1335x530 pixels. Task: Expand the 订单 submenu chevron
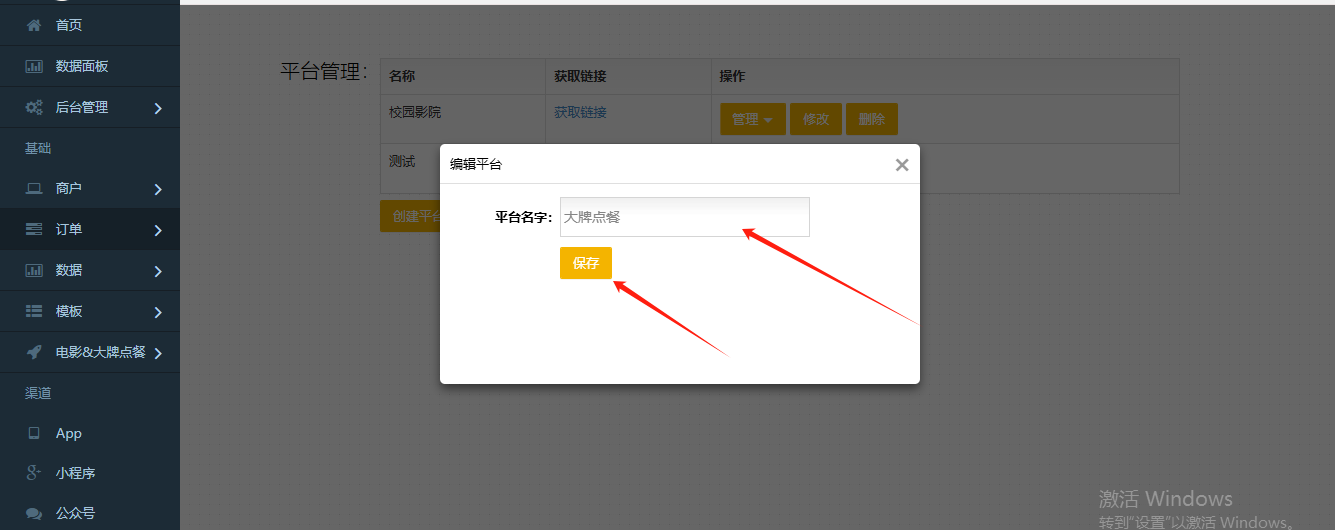point(158,230)
